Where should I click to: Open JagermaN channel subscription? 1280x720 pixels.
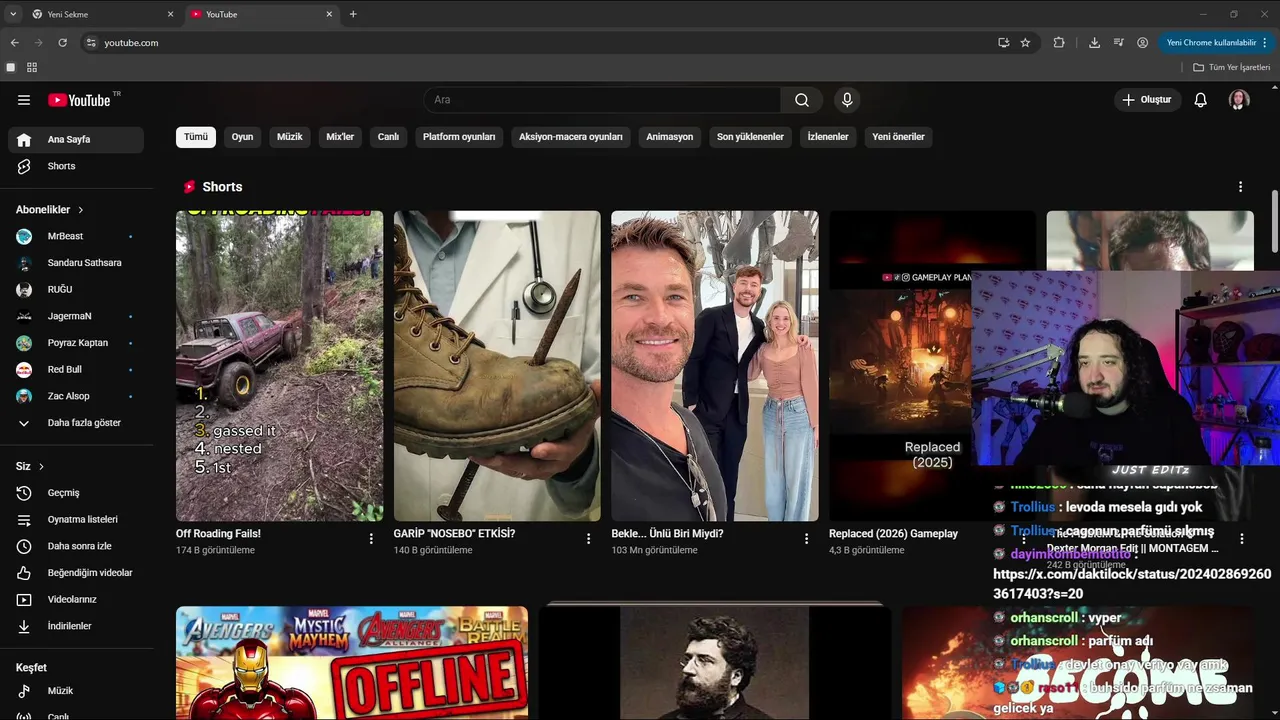(x=76, y=316)
